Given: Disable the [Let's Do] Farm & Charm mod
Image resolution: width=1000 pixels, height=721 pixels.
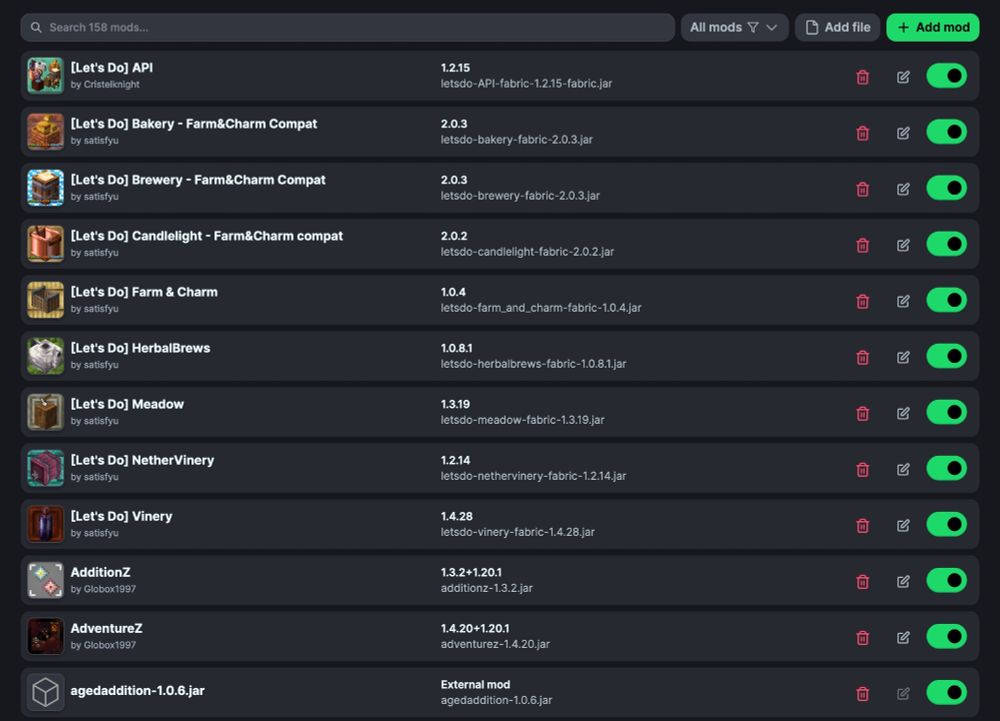Looking at the screenshot, I should tap(945, 300).
